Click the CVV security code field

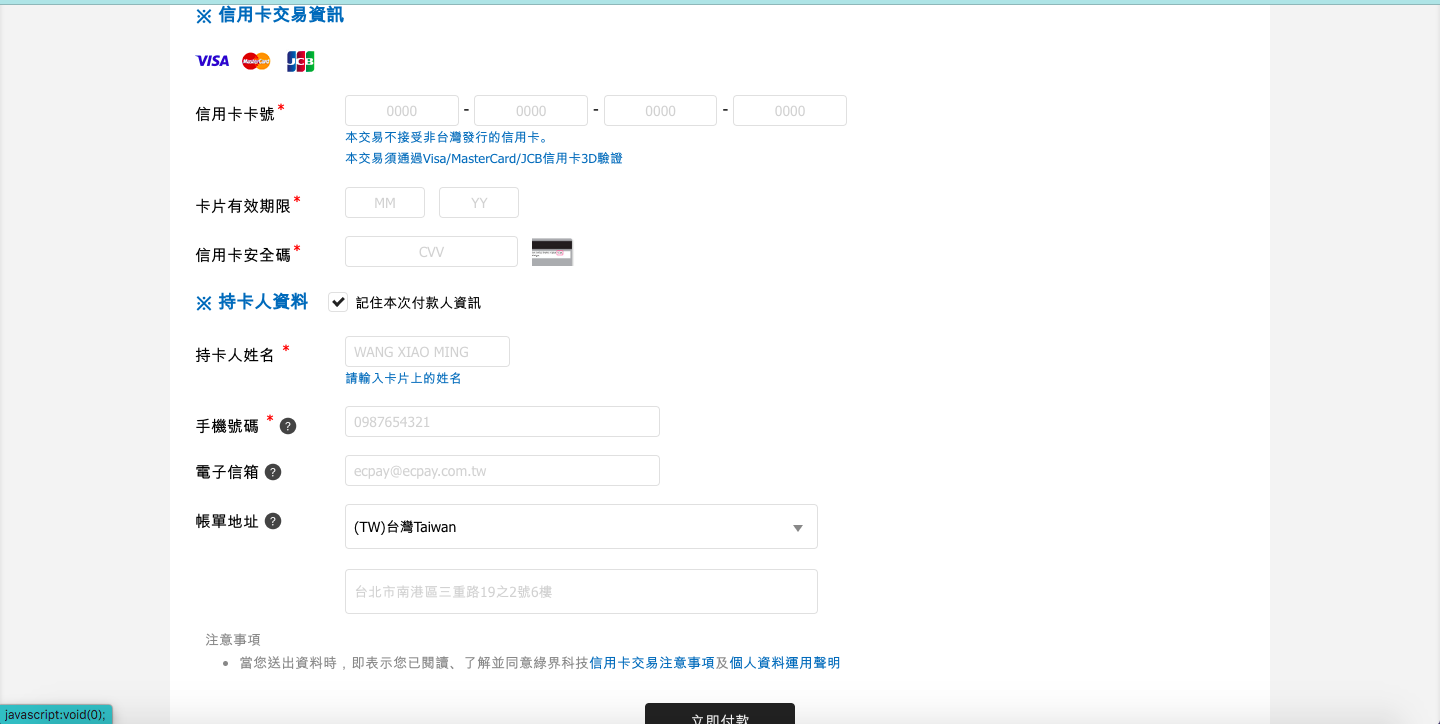431,252
